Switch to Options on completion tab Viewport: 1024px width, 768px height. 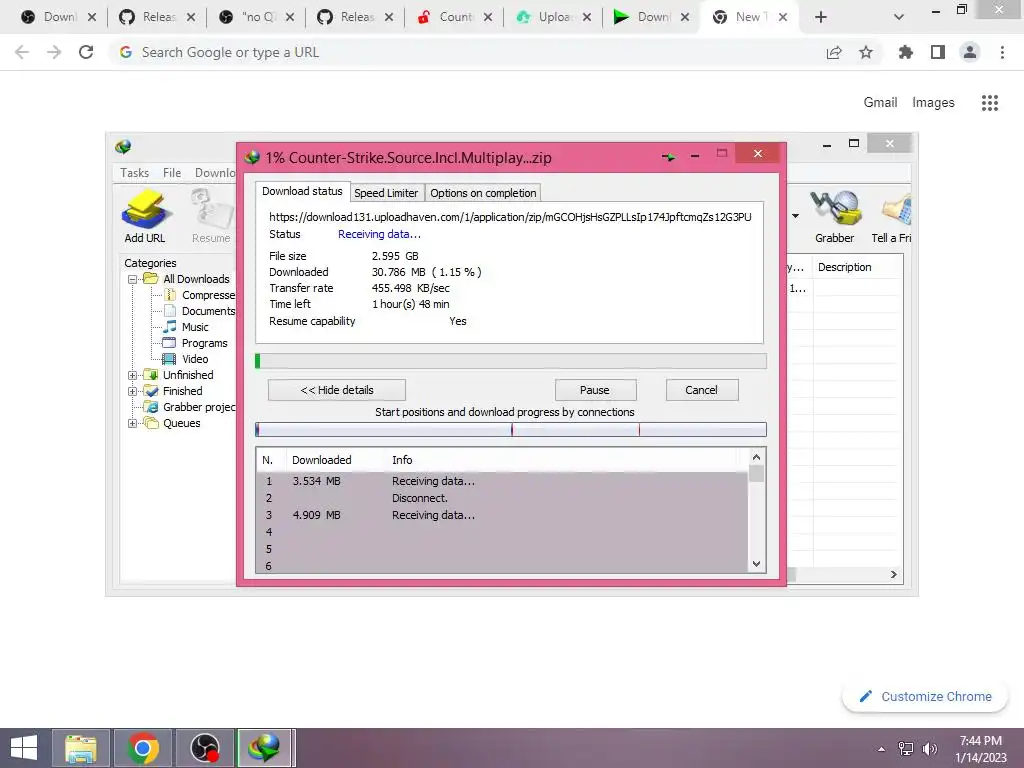coord(483,193)
